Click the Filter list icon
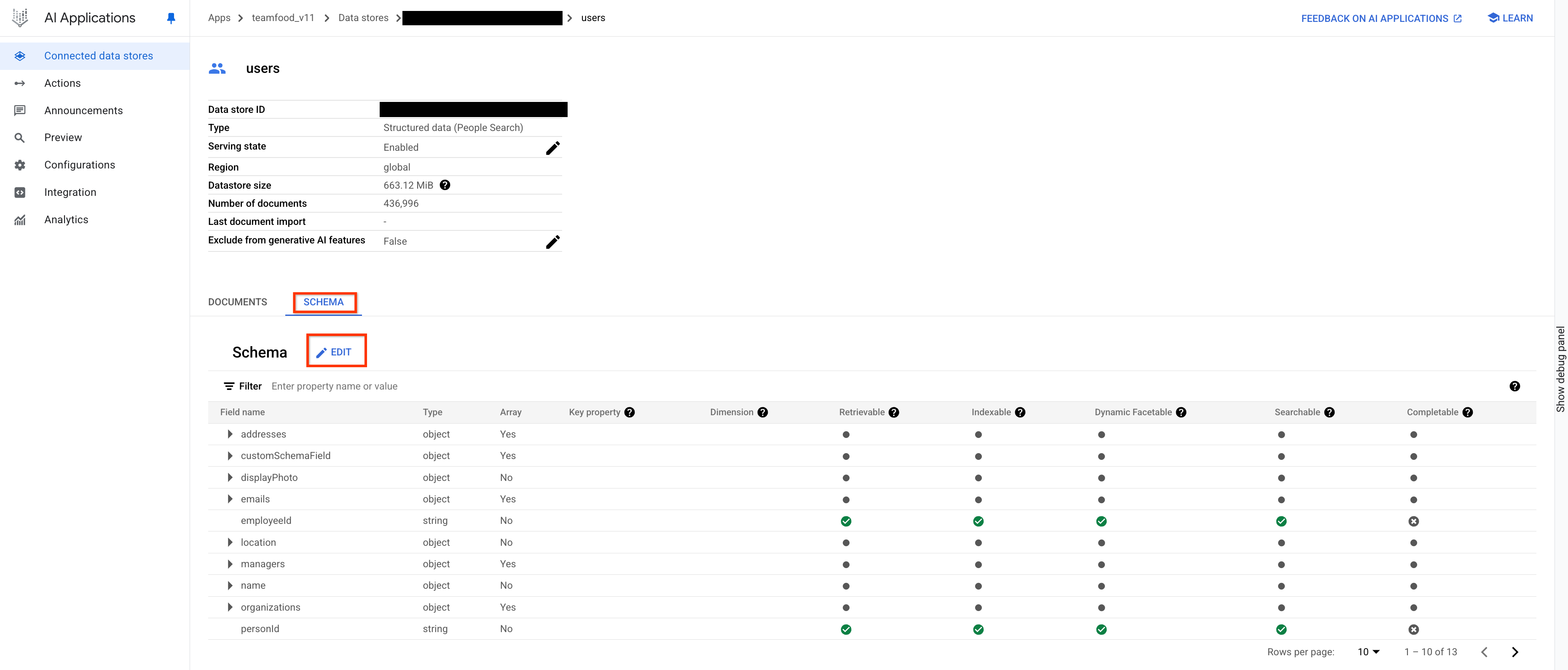 point(229,387)
